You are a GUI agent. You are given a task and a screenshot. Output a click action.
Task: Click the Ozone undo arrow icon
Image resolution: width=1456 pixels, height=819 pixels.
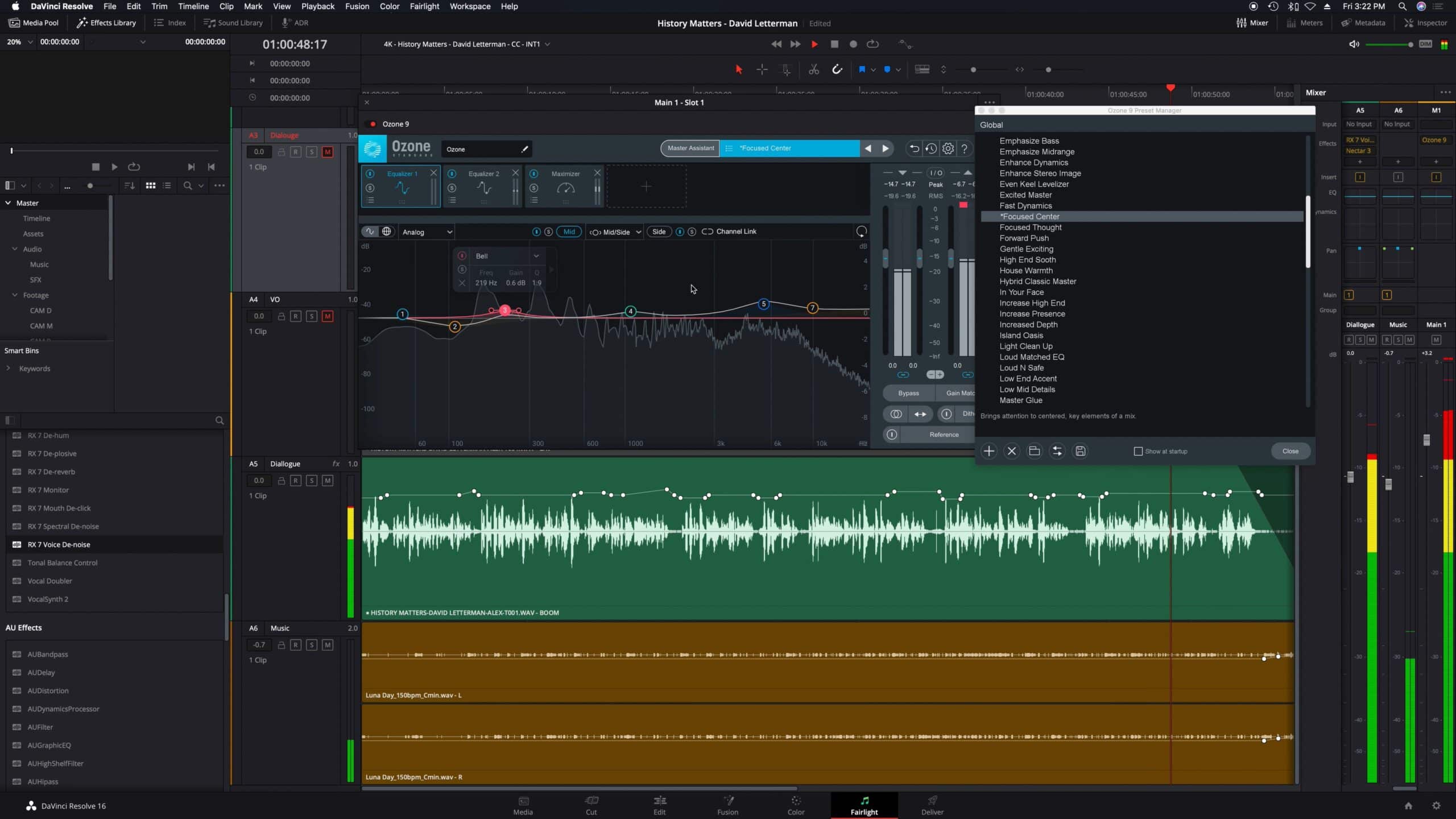pos(914,148)
